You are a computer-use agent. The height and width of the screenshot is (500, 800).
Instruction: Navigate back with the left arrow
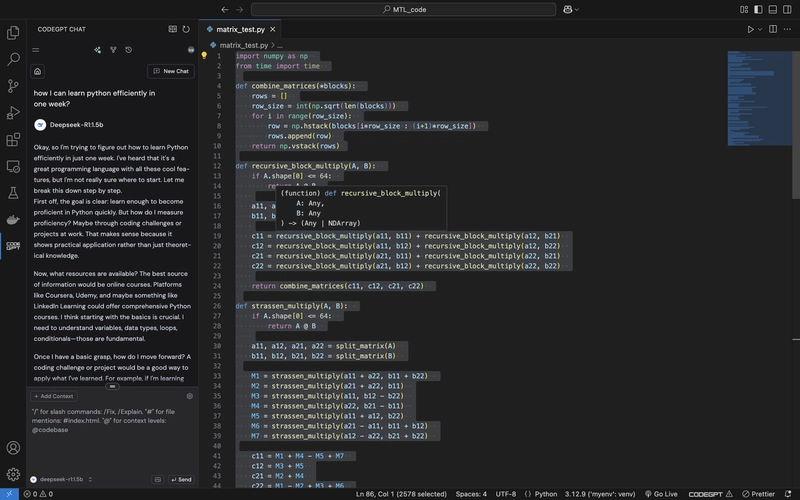(x=225, y=9)
